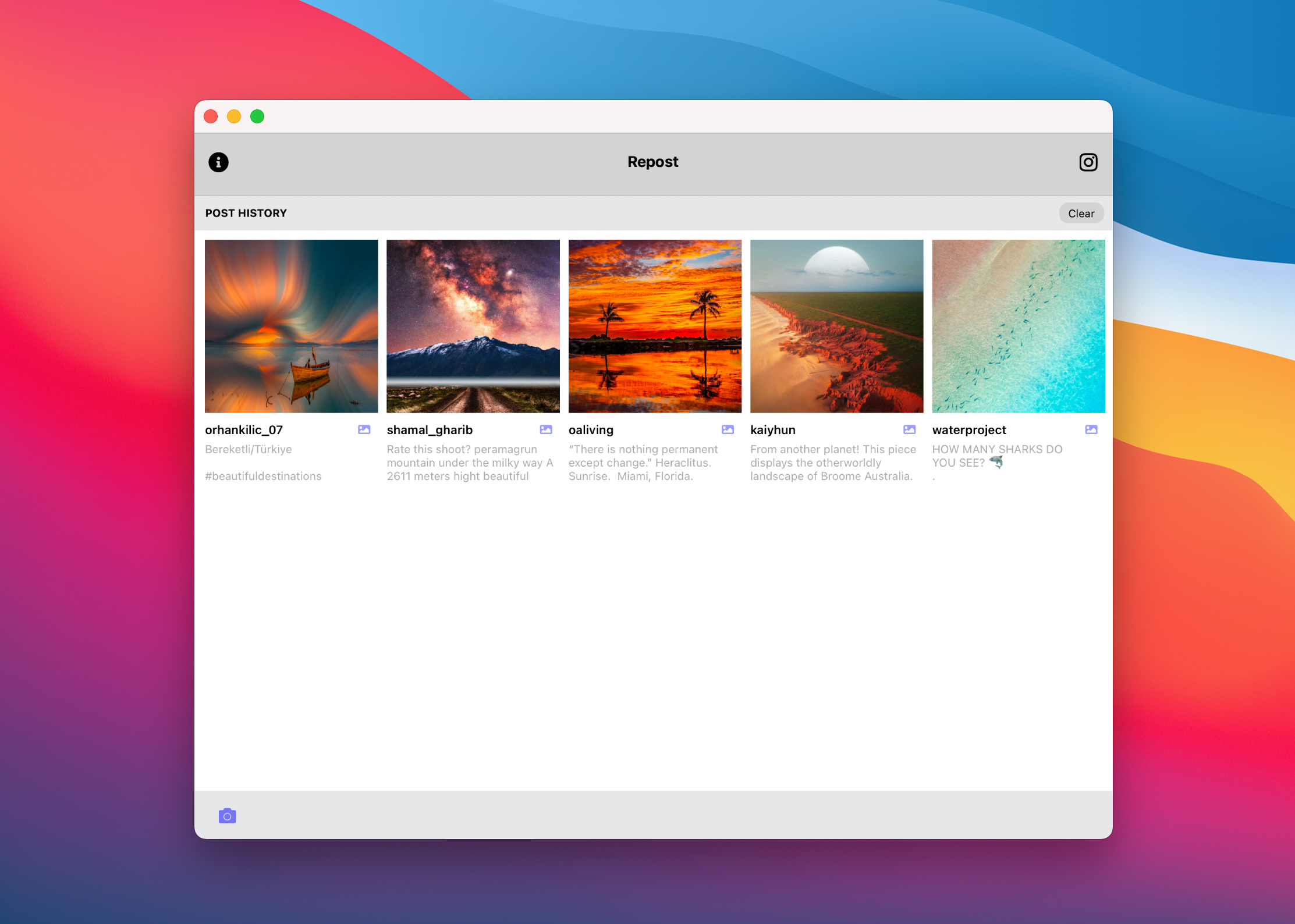
Task: Click the photo icon beside shamal_gharib
Action: click(x=546, y=429)
